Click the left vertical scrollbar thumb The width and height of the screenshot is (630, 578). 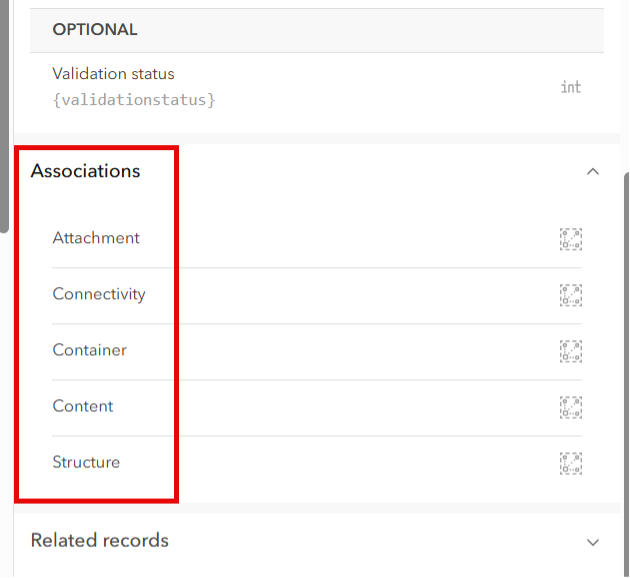click(4, 110)
